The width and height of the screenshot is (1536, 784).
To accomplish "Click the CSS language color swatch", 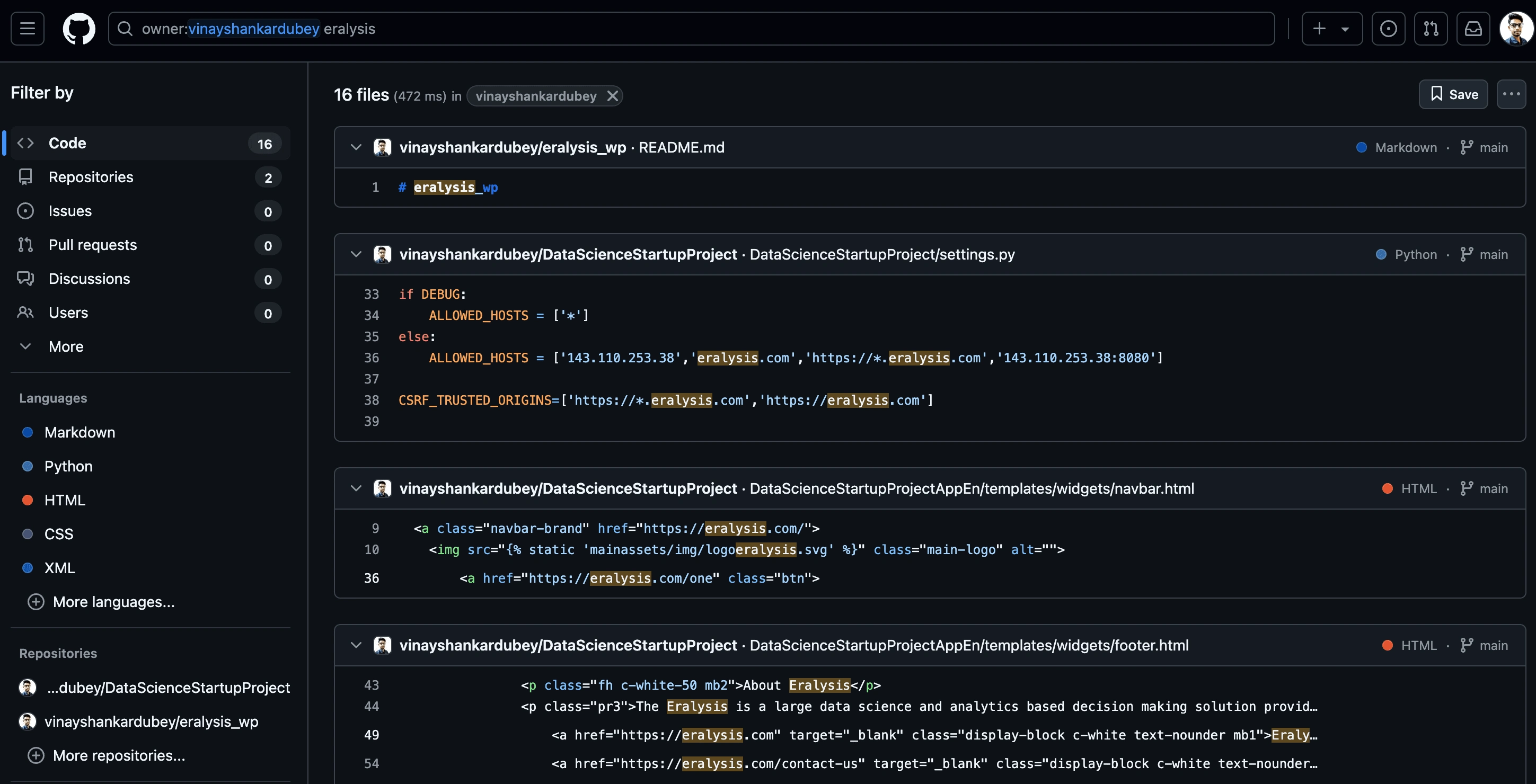I will click(x=28, y=533).
